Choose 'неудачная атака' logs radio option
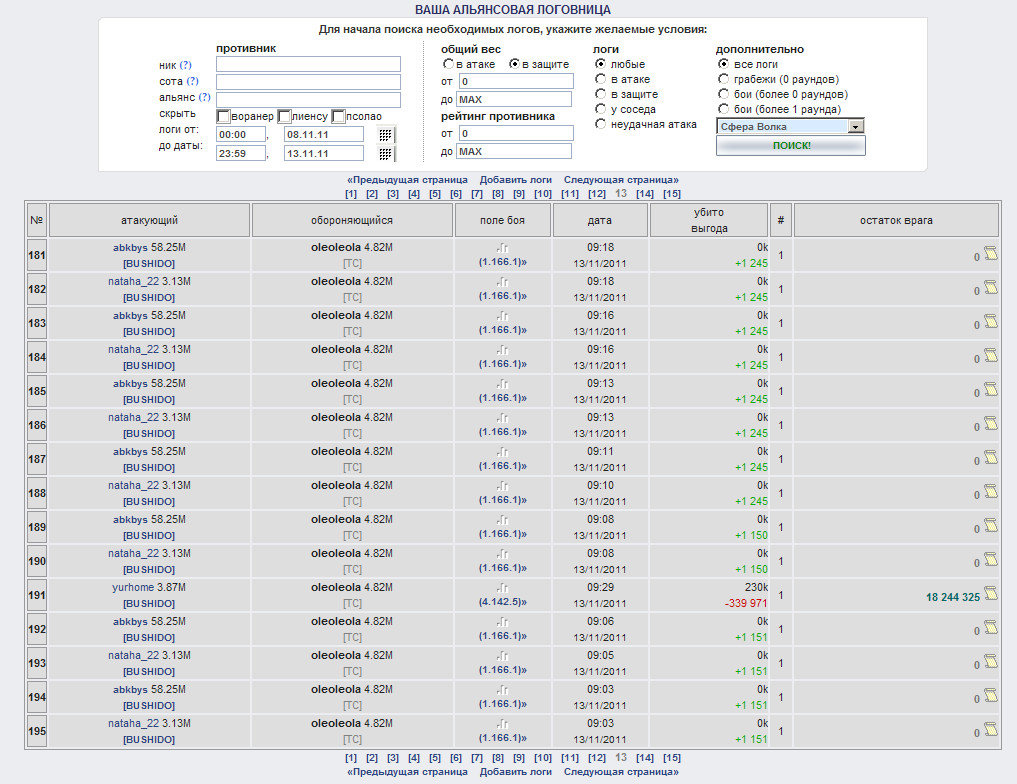Viewport: 1017px width, 784px height. point(600,124)
